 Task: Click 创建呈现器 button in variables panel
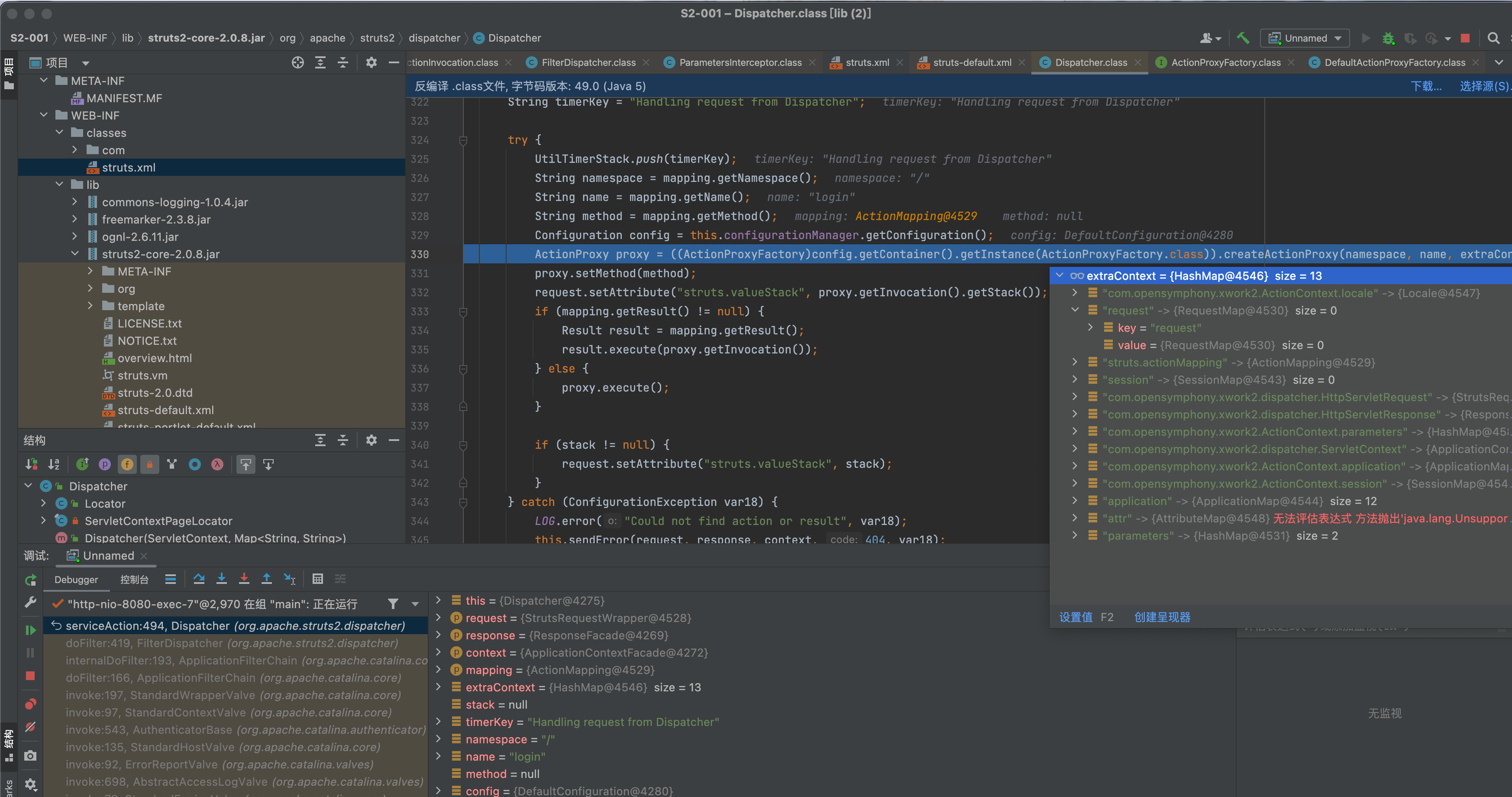pyautogui.click(x=1162, y=617)
